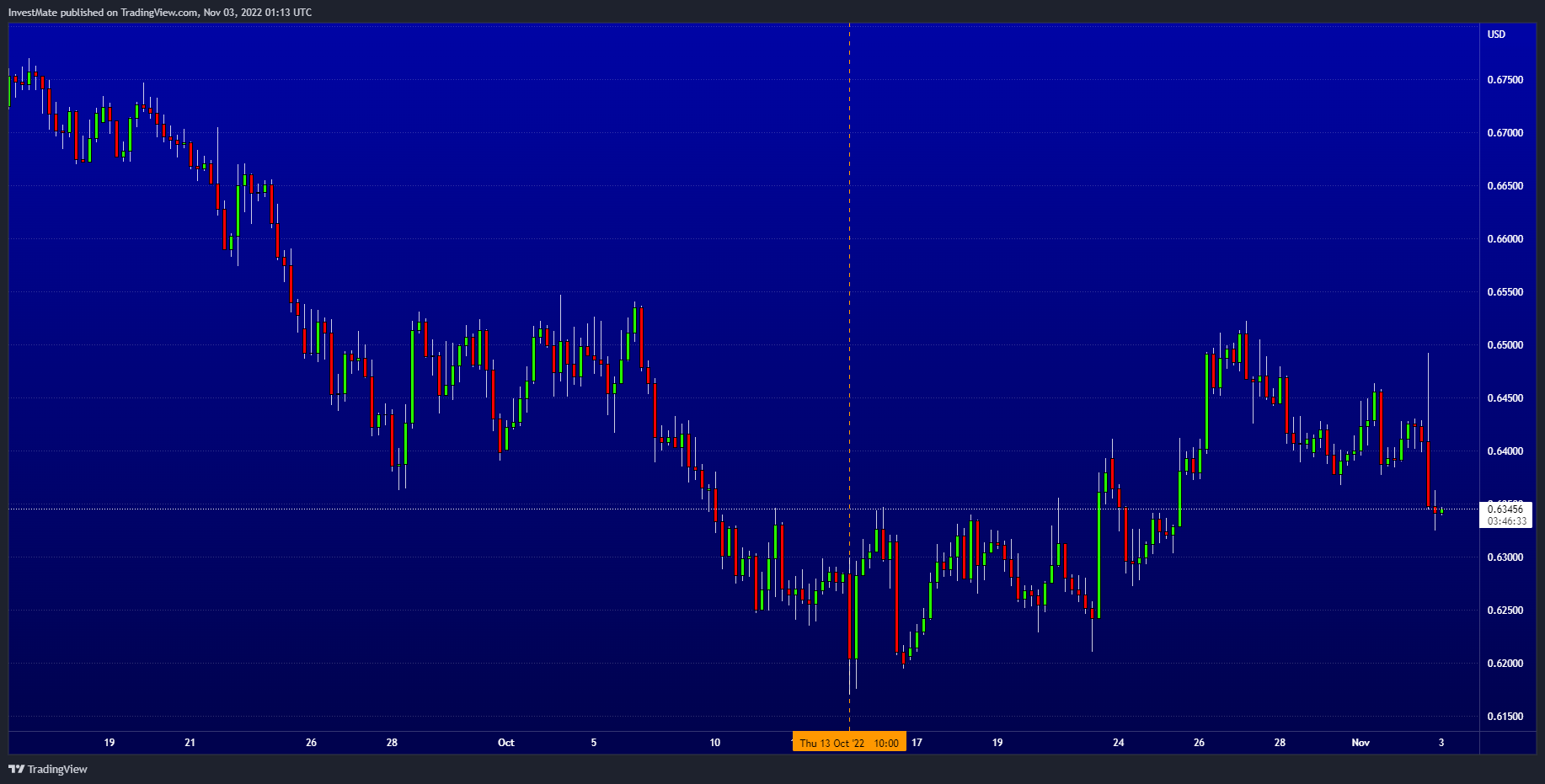Viewport: 1545px width, 784px height.
Task: Click the 0.62000 price axis label
Action: click(1505, 664)
